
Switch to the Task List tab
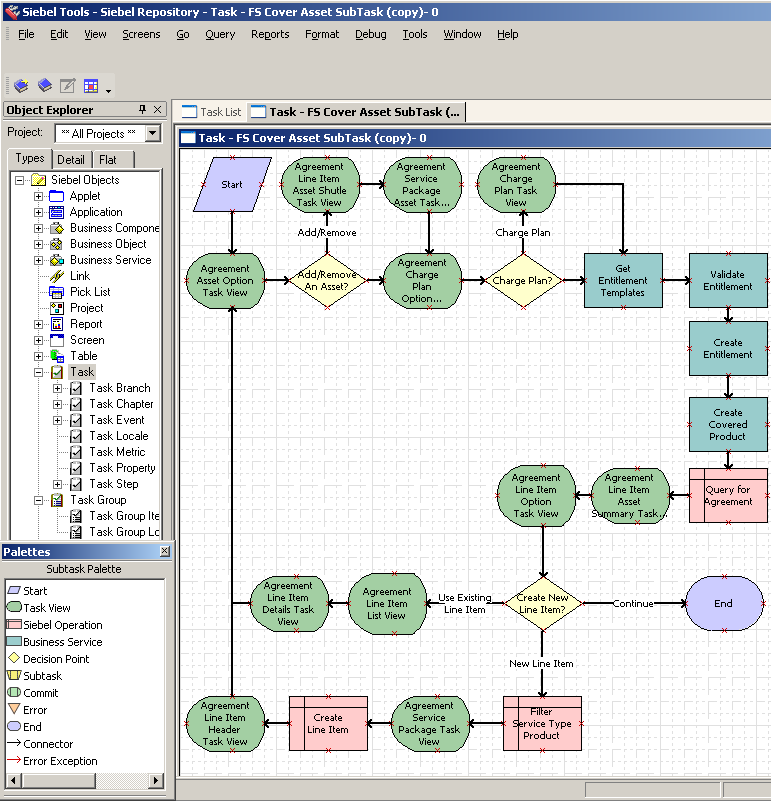(x=212, y=112)
